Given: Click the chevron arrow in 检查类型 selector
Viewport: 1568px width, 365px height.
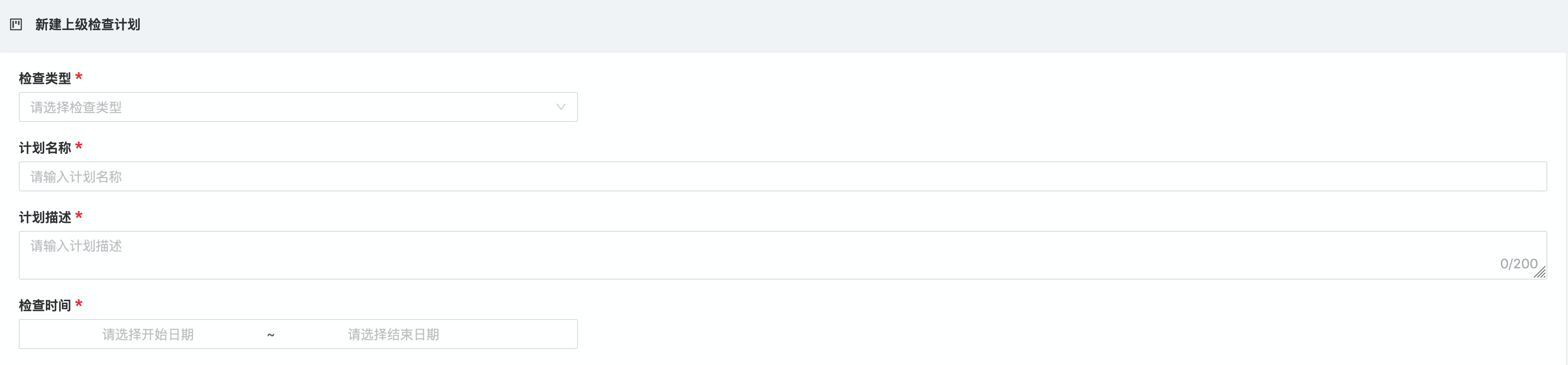Looking at the screenshot, I should click(x=561, y=107).
